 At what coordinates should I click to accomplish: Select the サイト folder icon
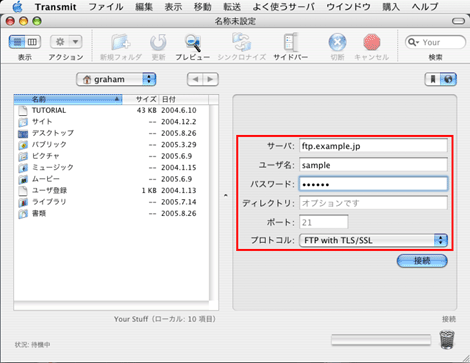click(x=23, y=122)
